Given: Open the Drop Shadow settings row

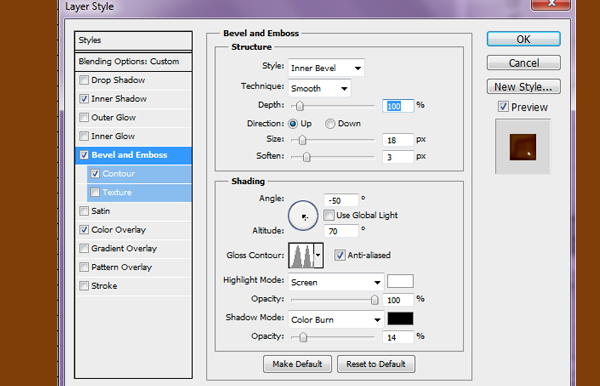Looking at the screenshot, I should [133, 80].
